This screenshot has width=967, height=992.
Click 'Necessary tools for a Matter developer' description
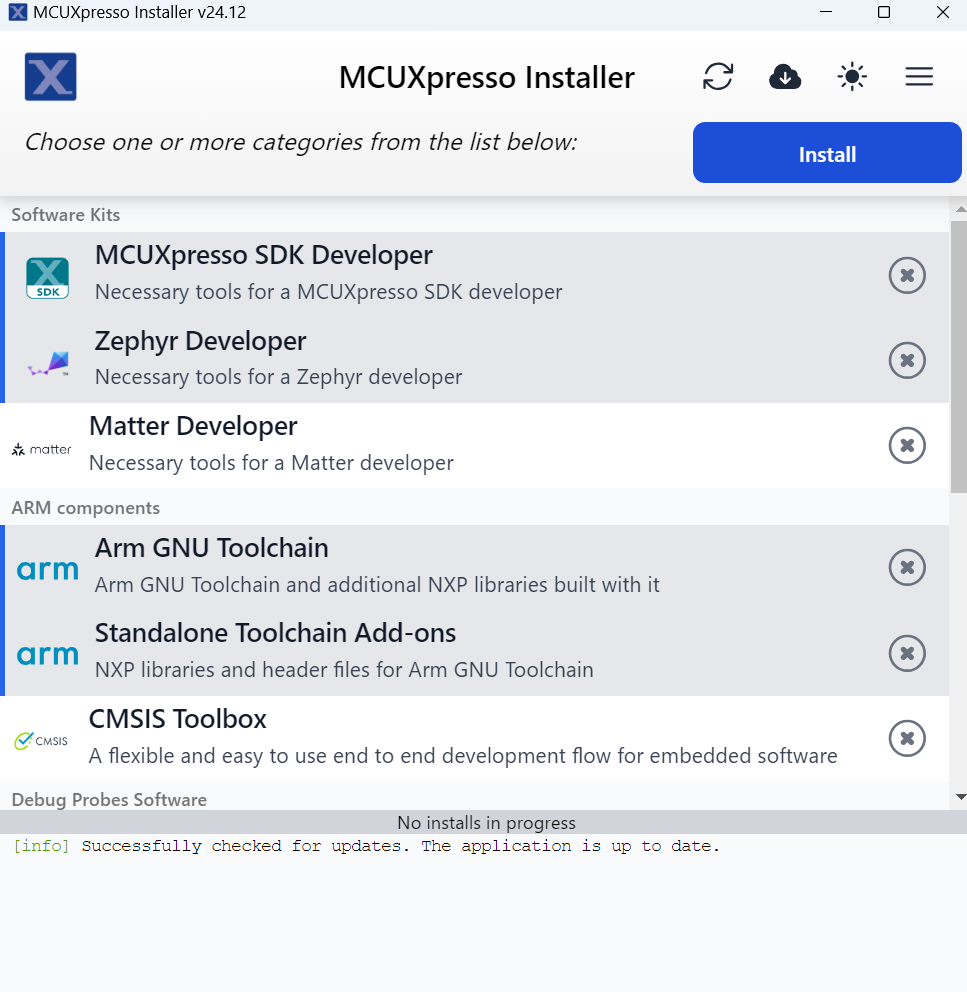coord(271,463)
